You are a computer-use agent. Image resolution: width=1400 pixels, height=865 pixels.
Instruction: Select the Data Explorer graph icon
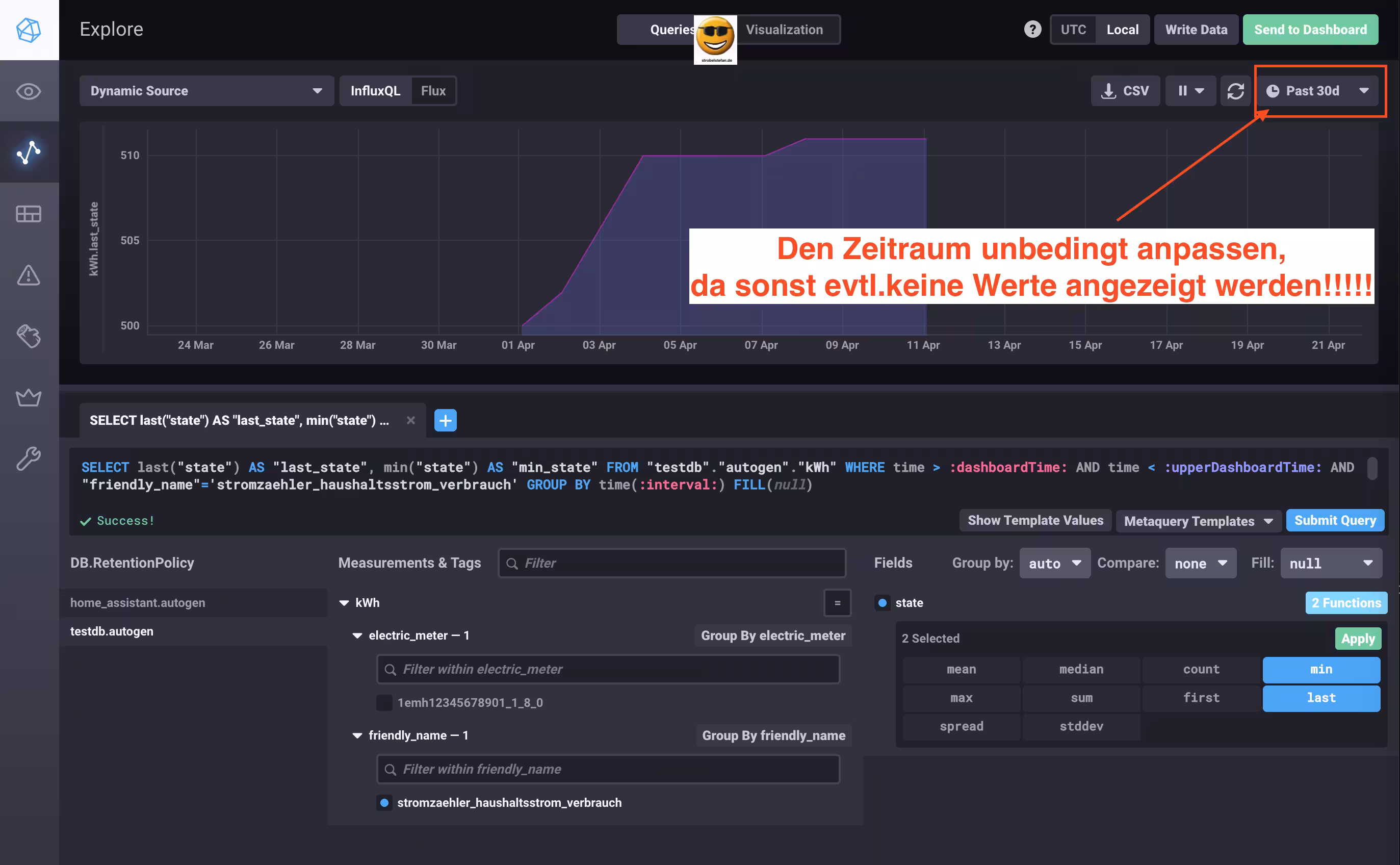[x=29, y=152]
